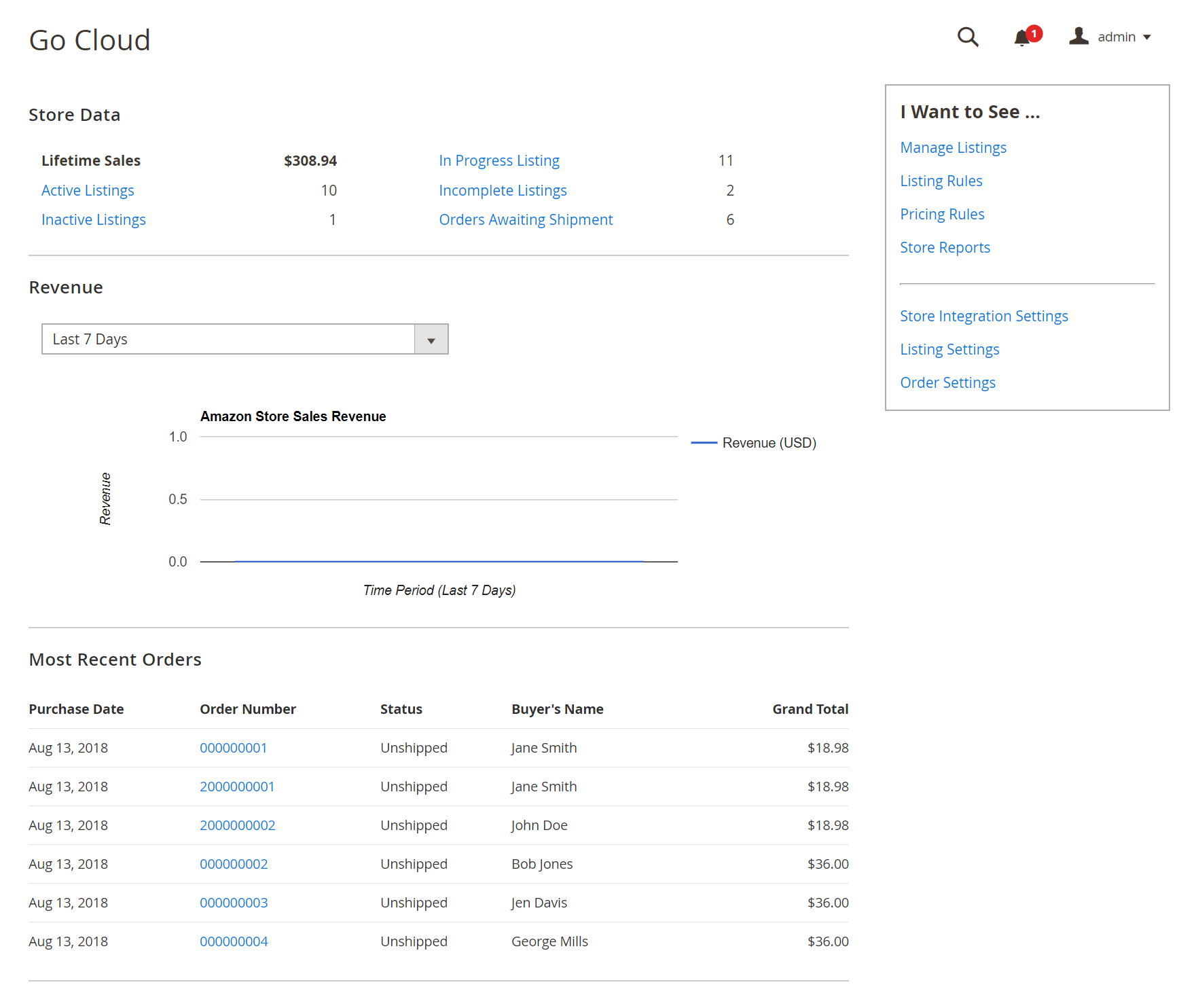
Task: Select Pricing Rules from sidebar
Action: pos(942,215)
